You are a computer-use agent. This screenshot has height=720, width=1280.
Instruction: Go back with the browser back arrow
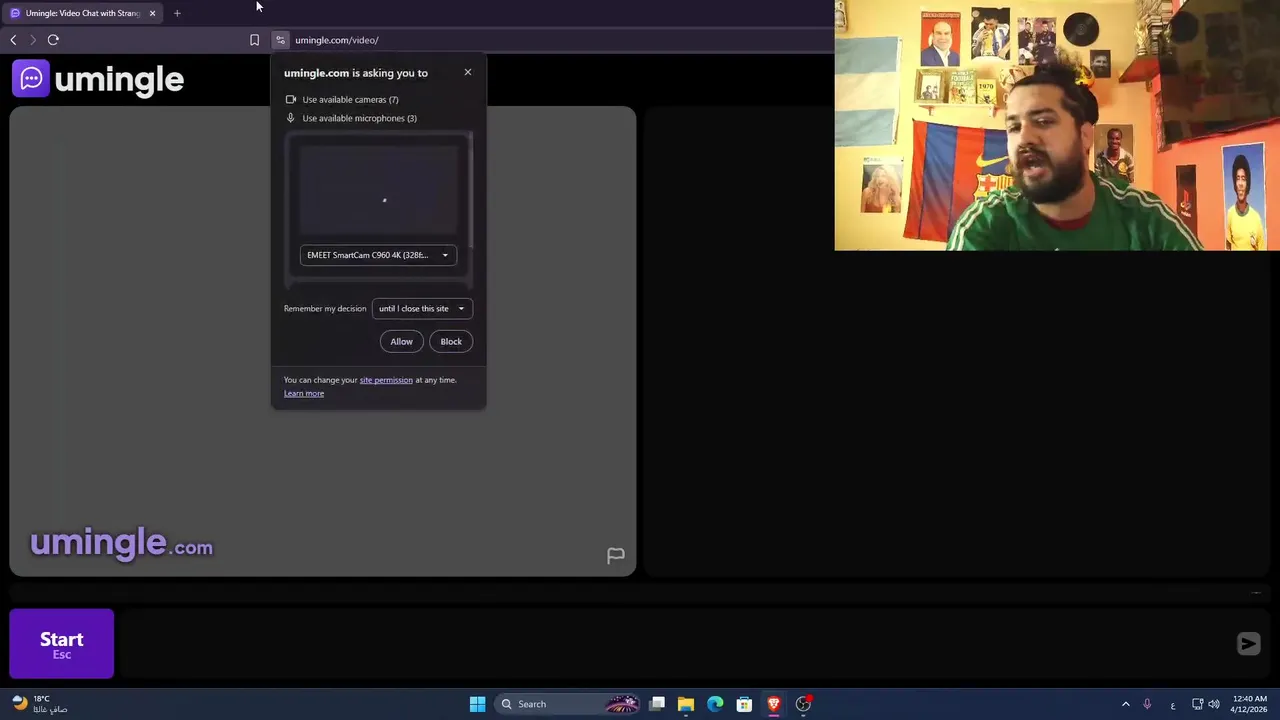pyautogui.click(x=13, y=40)
